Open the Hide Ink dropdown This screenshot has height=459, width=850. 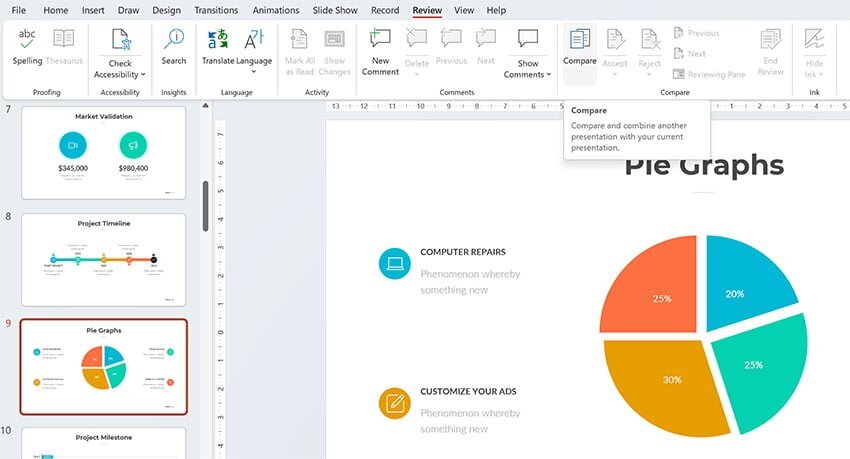tap(814, 74)
